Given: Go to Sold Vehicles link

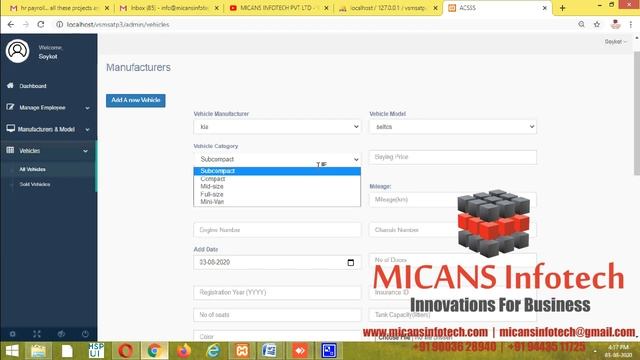Looking at the screenshot, I should coord(35,184).
